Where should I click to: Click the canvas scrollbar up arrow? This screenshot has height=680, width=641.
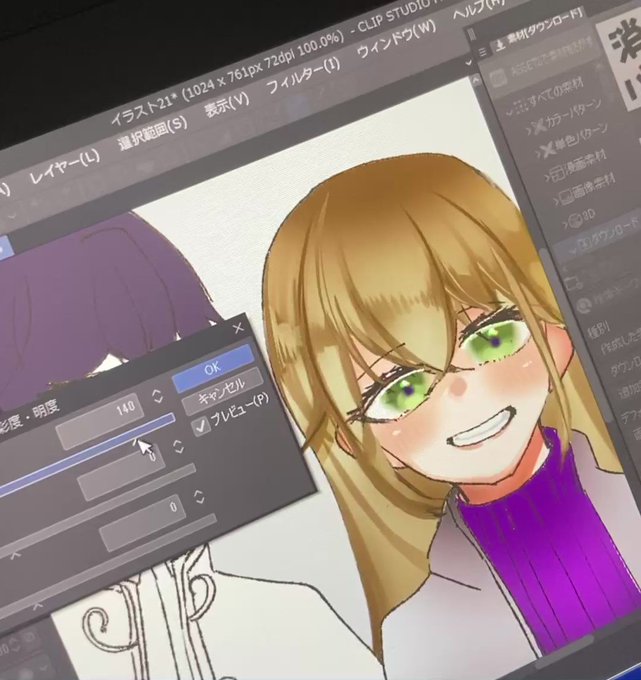[476, 80]
